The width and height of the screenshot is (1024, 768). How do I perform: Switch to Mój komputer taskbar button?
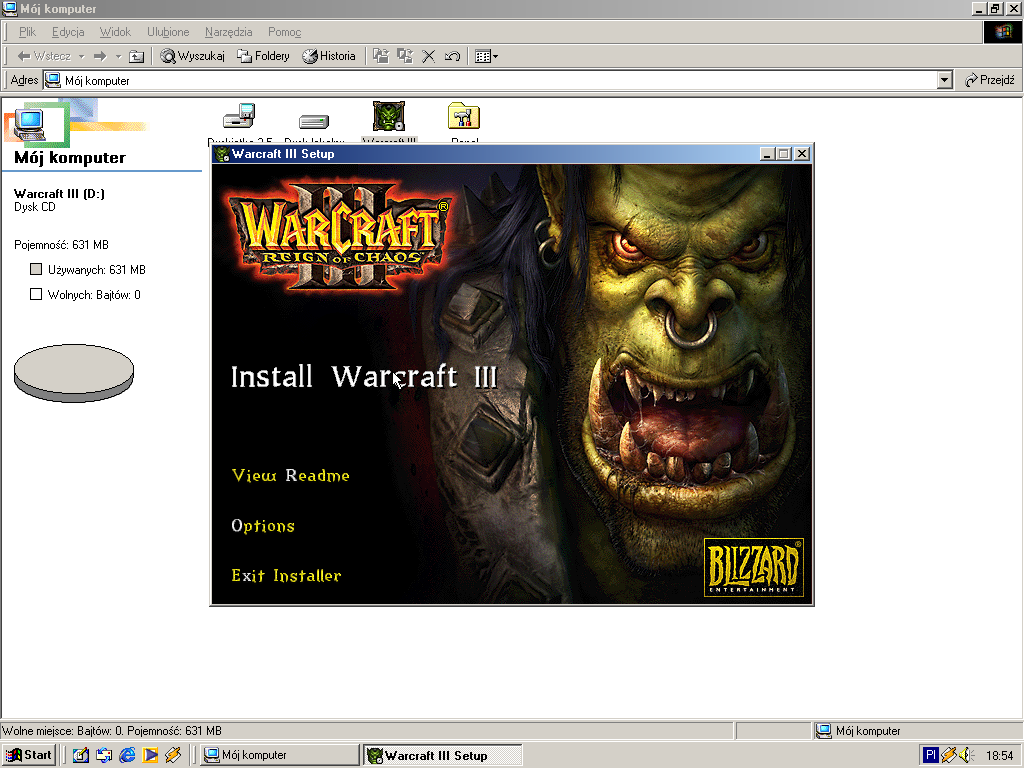(x=280, y=755)
